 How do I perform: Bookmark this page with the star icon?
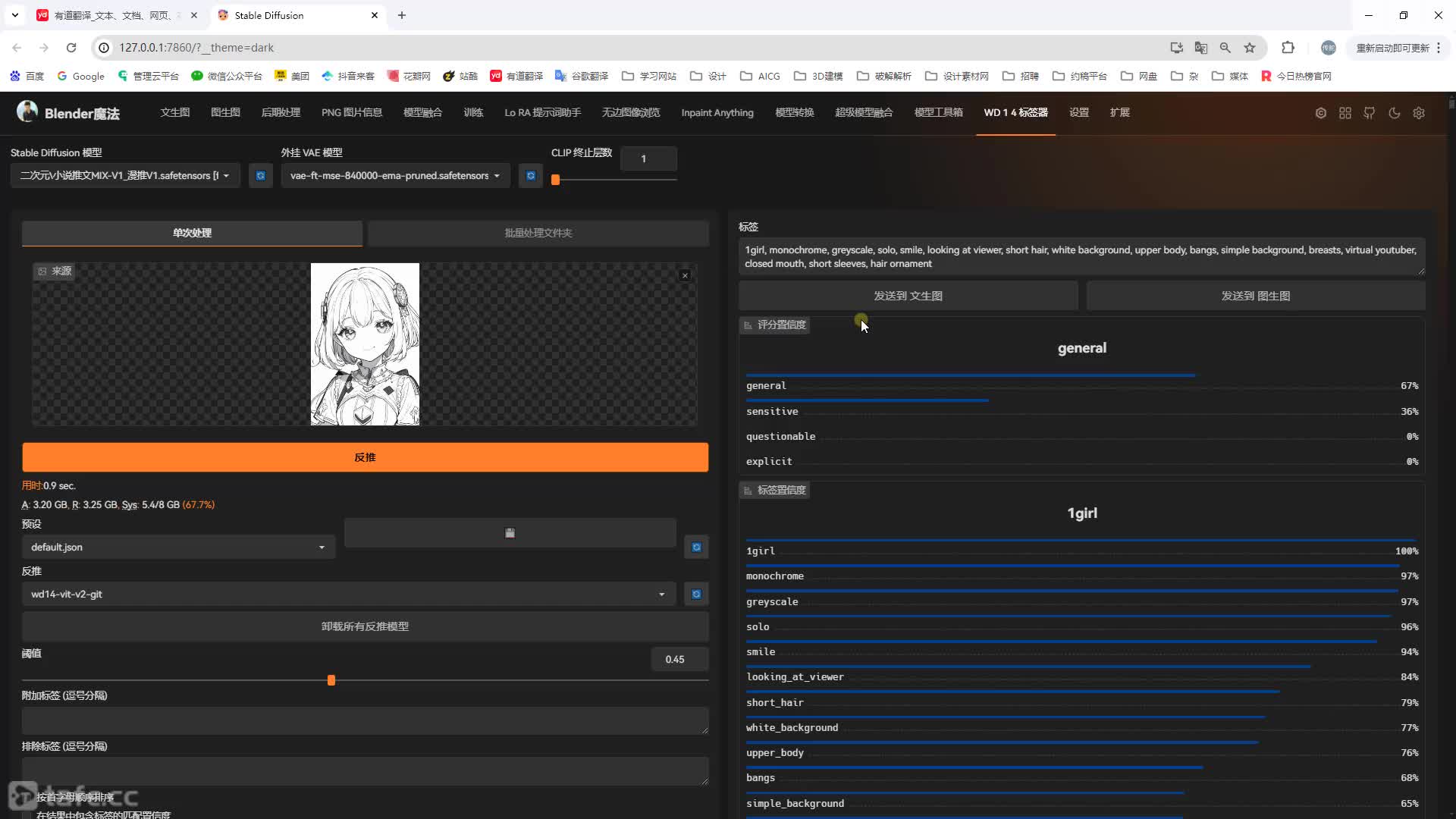[x=1250, y=47]
